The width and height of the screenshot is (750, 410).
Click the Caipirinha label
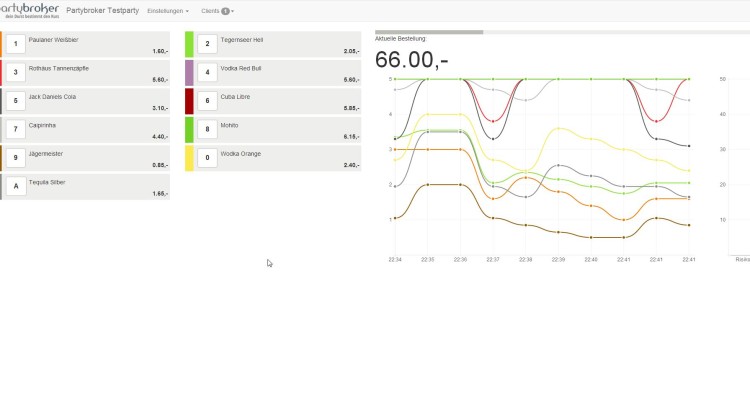pyautogui.click(x=42, y=125)
